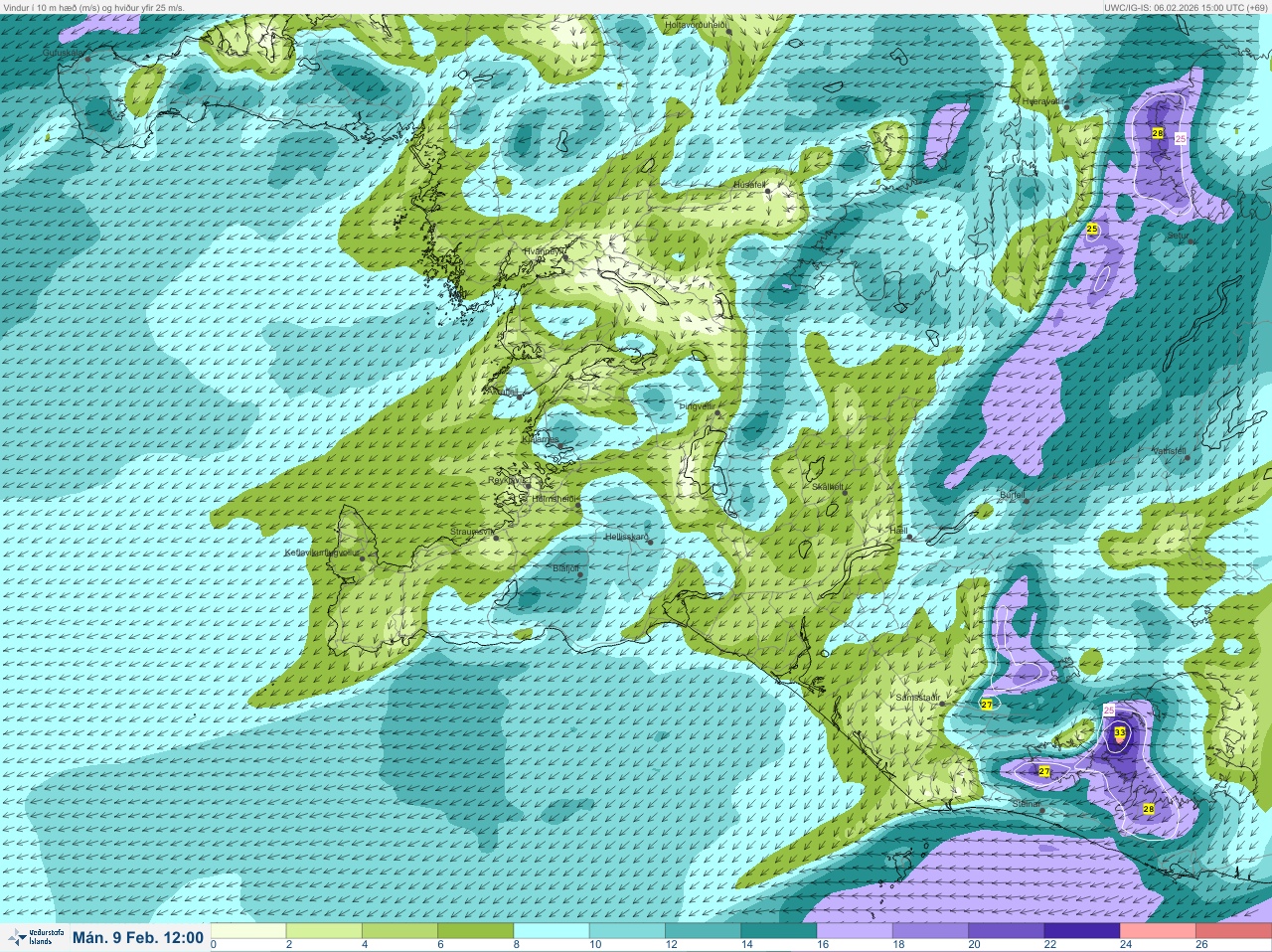
Task: Click the Kjalarnes station label
Action: 540,440
